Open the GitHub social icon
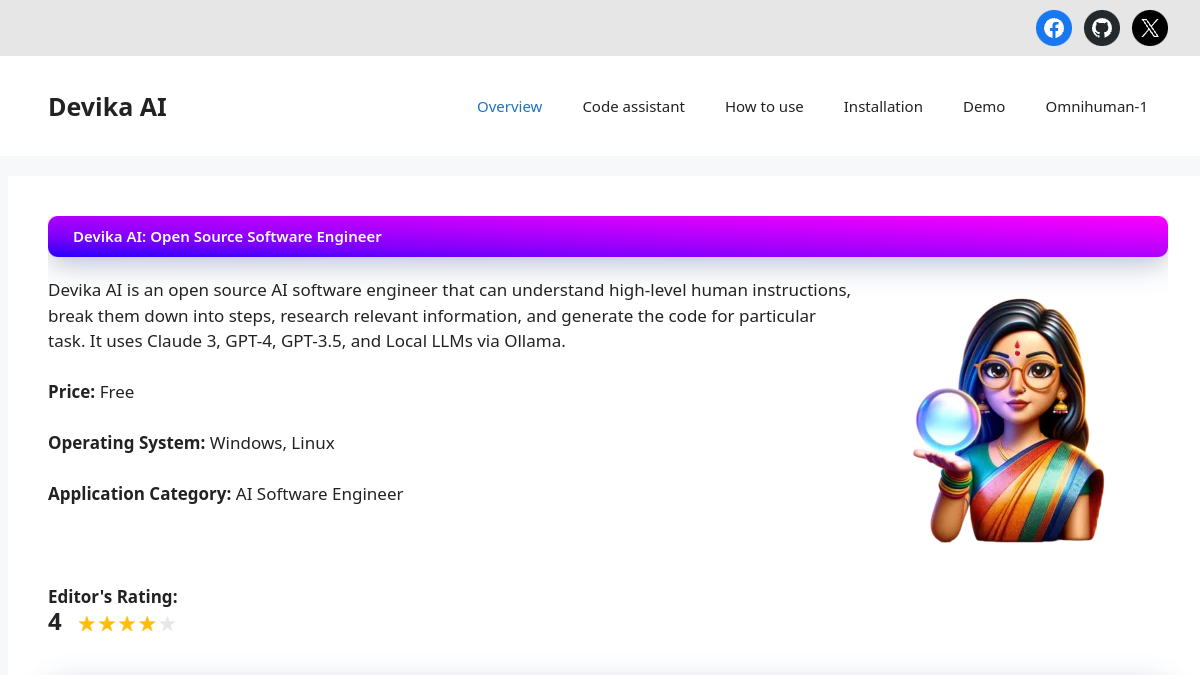 click(1102, 28)
